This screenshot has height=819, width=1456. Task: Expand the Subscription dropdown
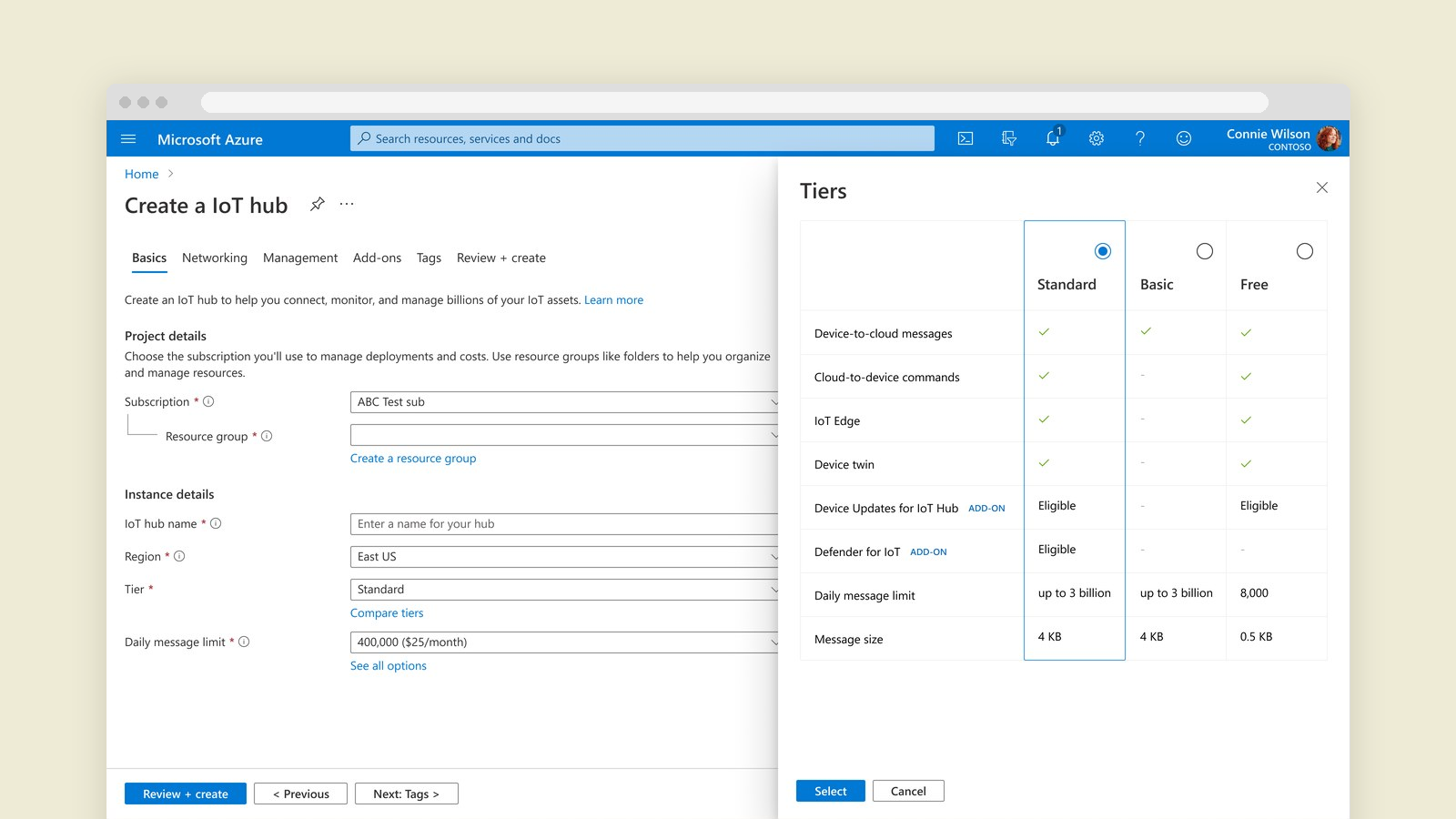[564, 402]
